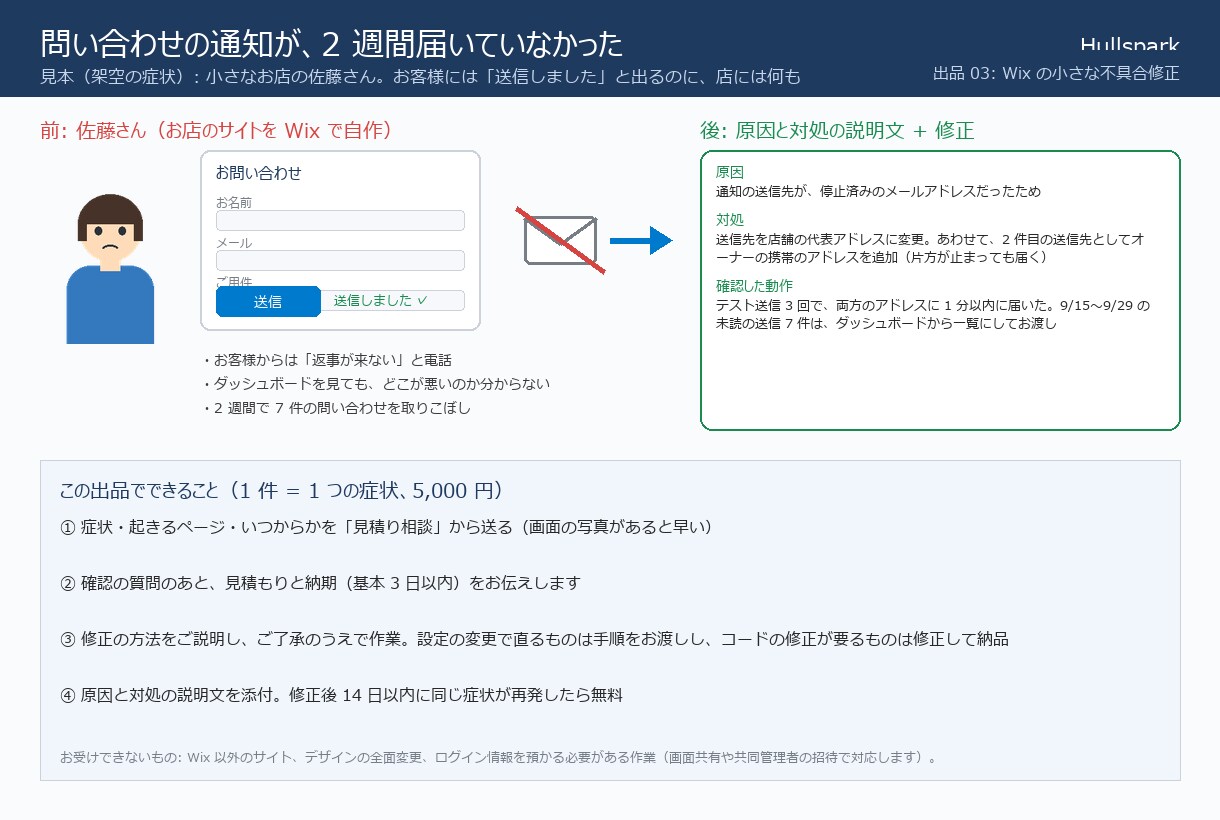Click the 対処 section label

click(730, 220)
